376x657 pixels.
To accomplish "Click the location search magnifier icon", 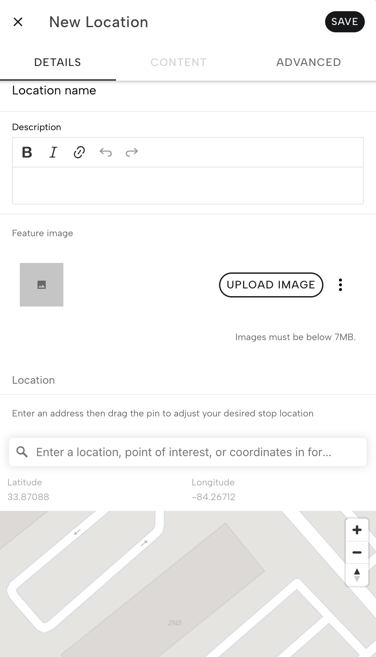I will click(22, 452).
